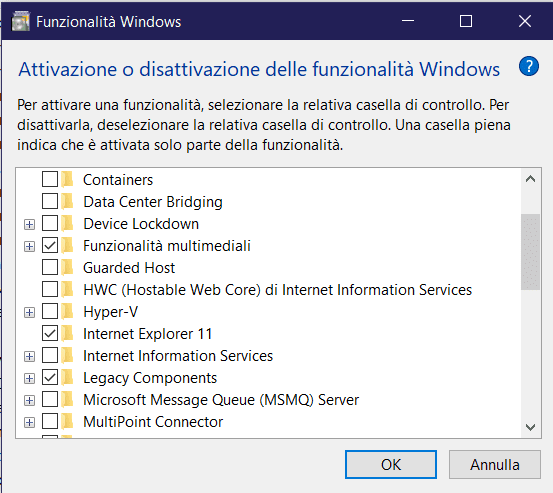553x493 pixels.
Task: Expand the Legacy Components node
Action: point(29,378)
